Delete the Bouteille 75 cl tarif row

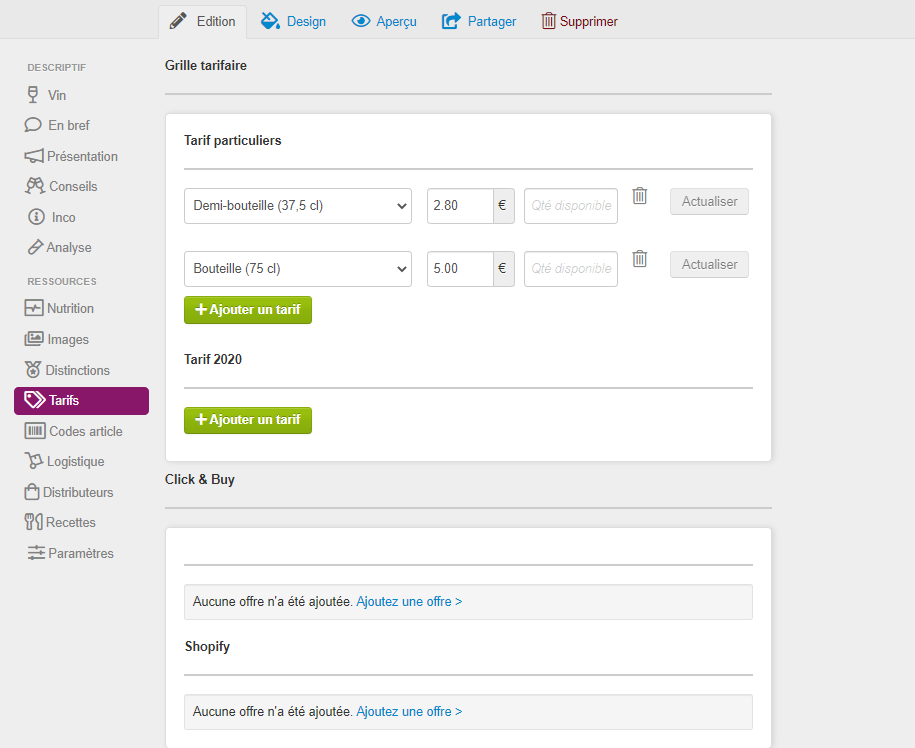640,258
